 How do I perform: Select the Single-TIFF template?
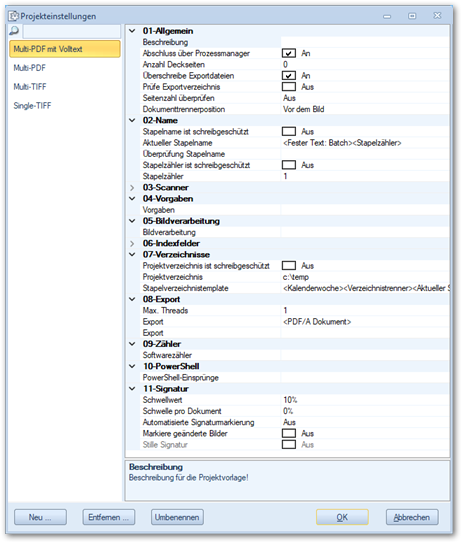click(32, 106)
